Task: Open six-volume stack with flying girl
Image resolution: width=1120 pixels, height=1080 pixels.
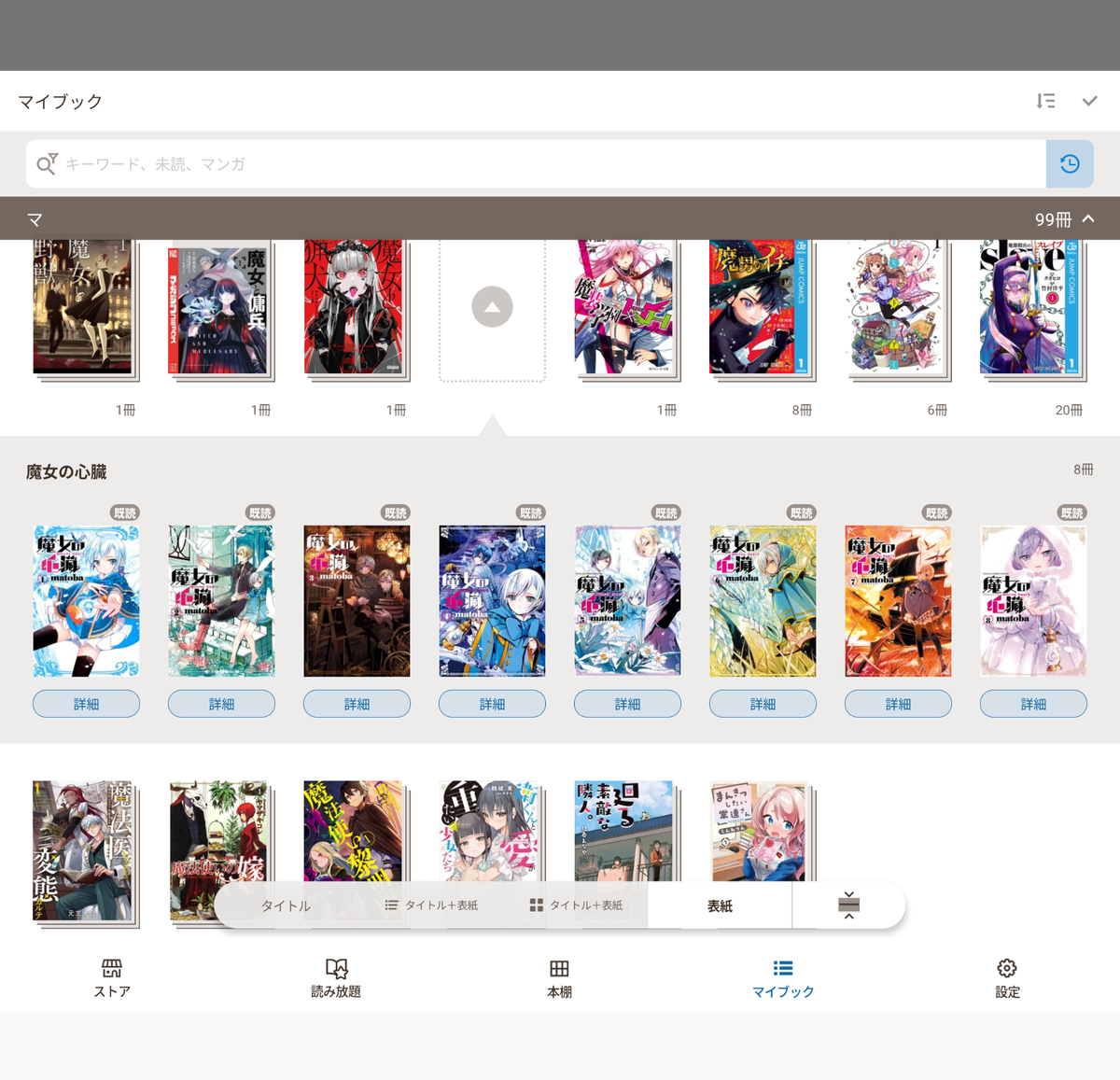Action: 898,310
